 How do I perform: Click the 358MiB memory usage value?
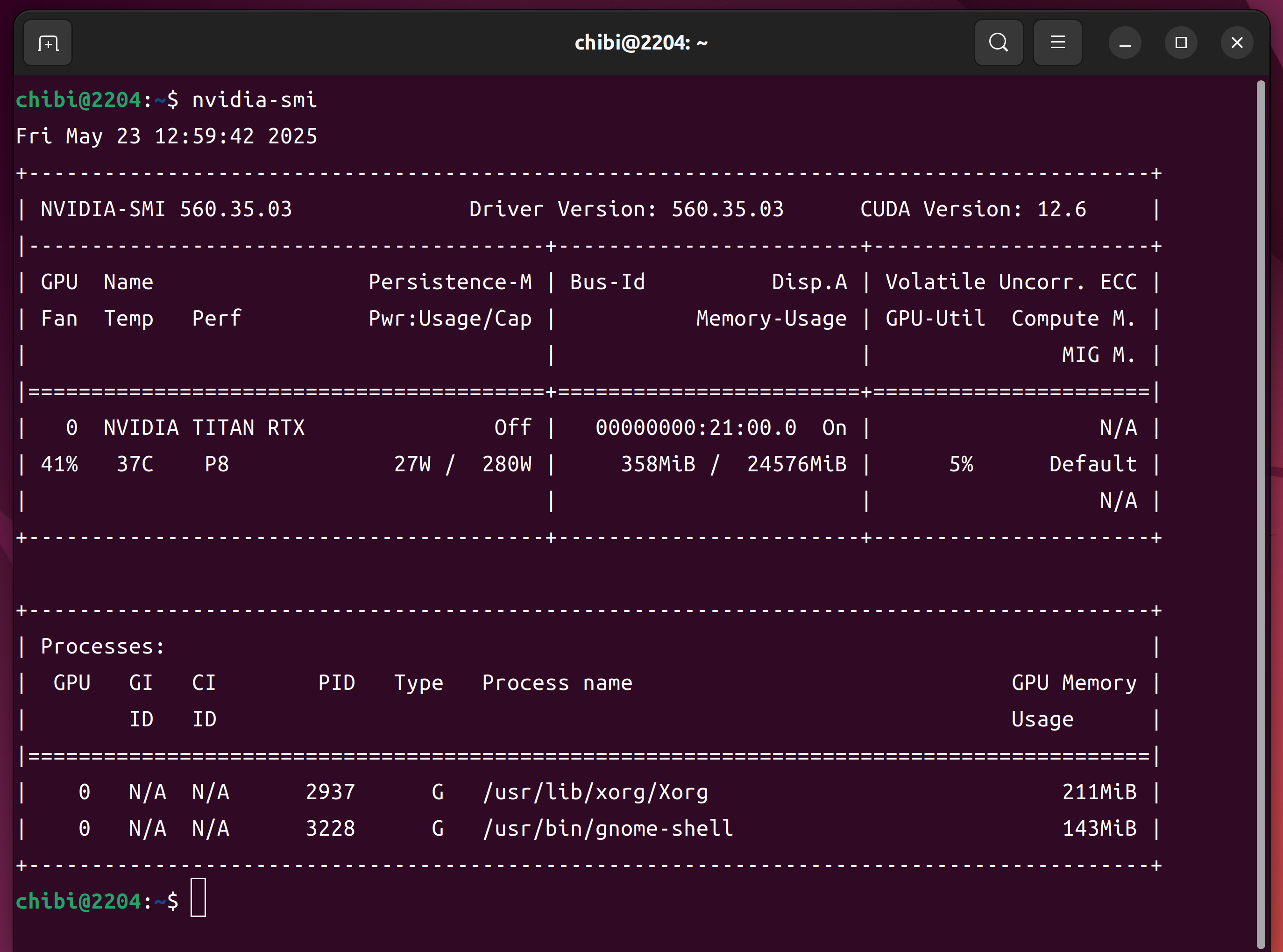658,464
